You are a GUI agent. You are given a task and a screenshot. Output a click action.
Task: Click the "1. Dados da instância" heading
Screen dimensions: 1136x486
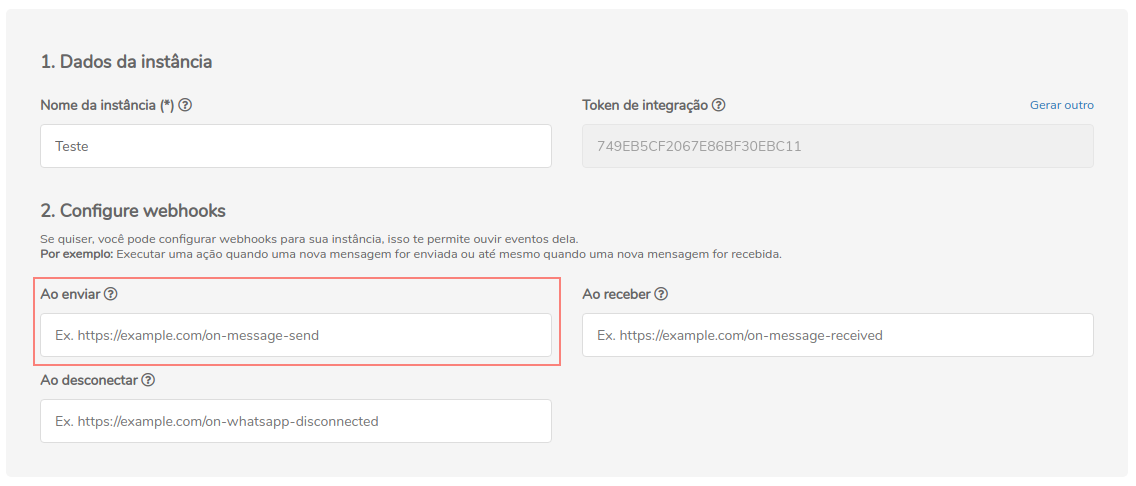coord(126,62)
